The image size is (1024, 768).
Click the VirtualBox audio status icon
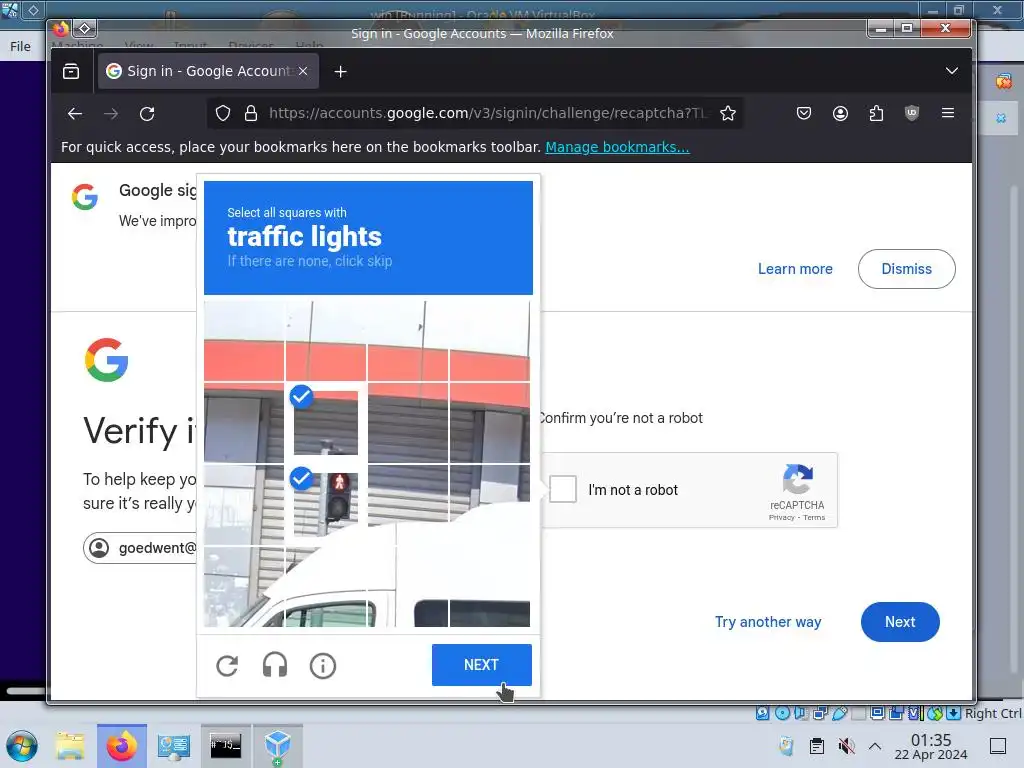(801, 713)
